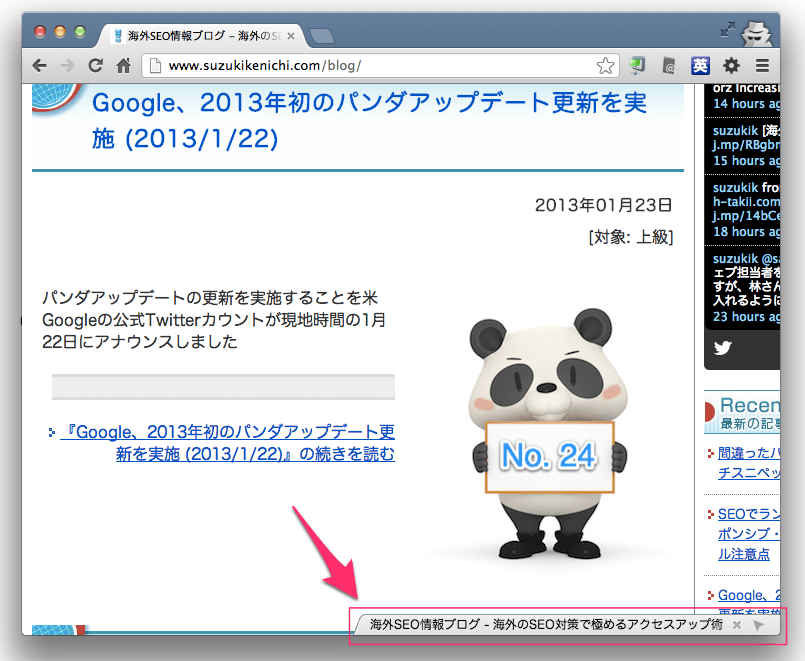The image size is (805, 661).
Task: Open the Chrome hamburger menu
Action: tap(762, 65)
